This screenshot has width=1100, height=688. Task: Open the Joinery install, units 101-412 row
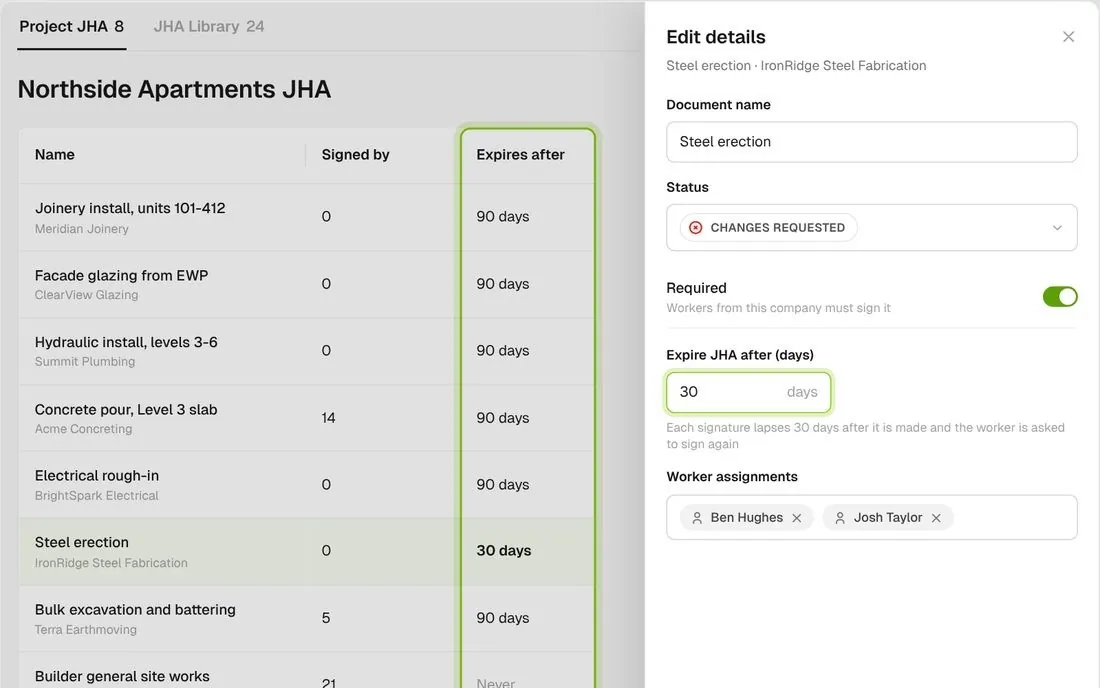pyautogui.click(x=306, y=217)
